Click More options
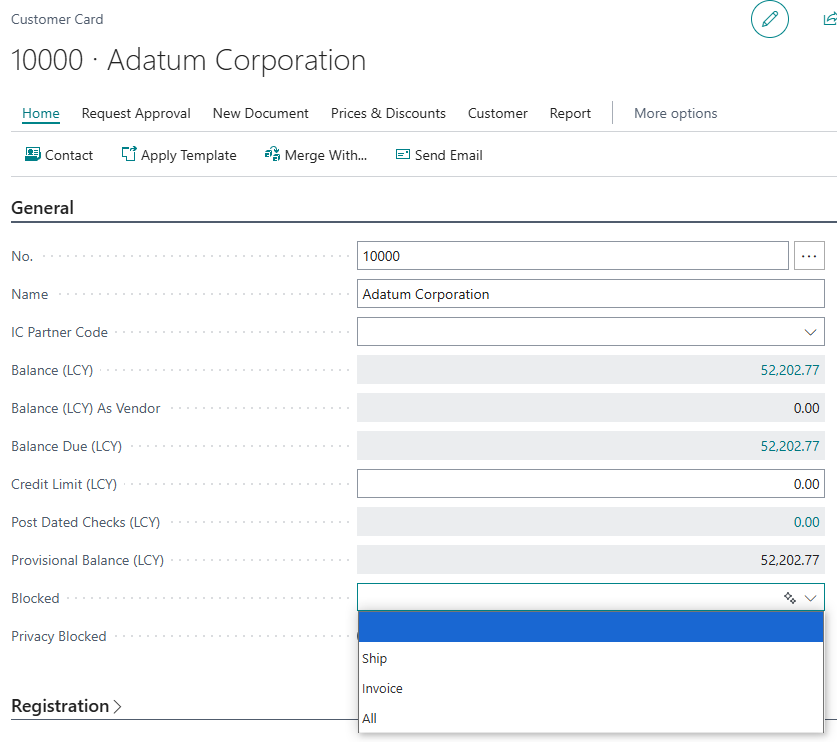This screenshot has height=742, width=837. point(675,113)
